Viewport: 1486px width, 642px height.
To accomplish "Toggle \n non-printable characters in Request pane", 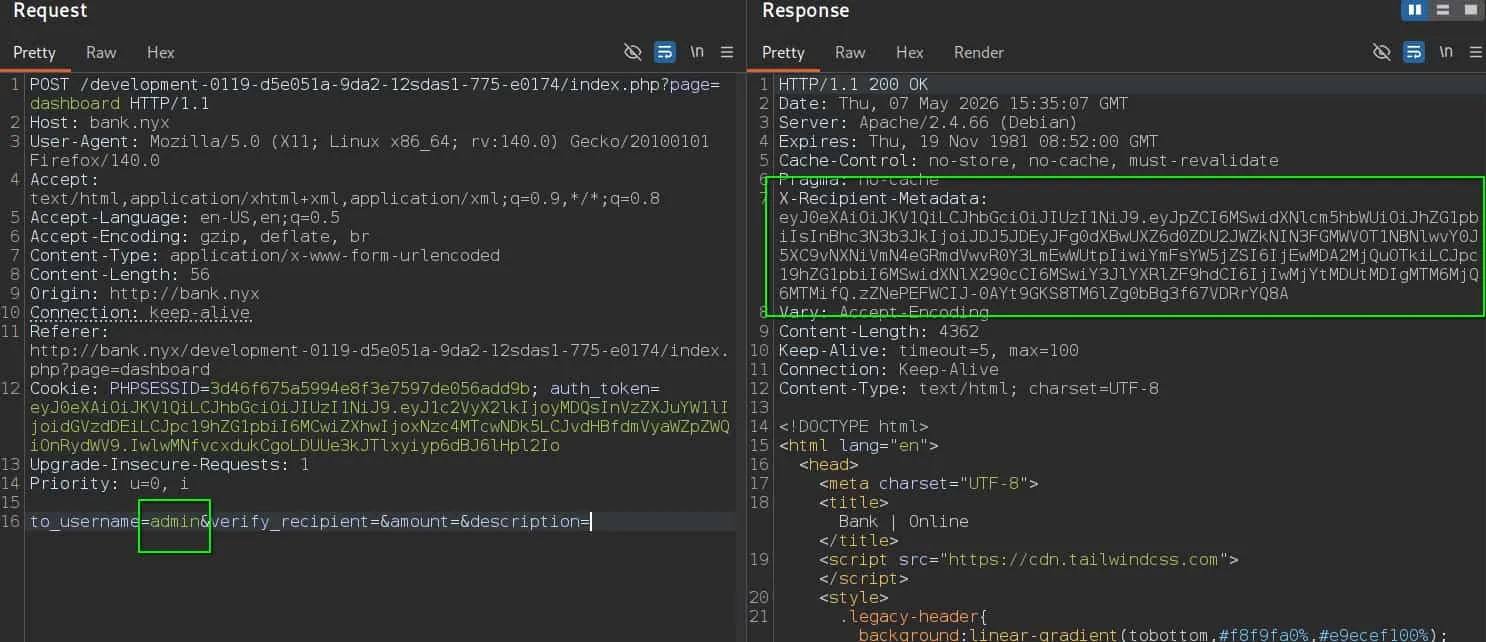I will coord(697,52).
